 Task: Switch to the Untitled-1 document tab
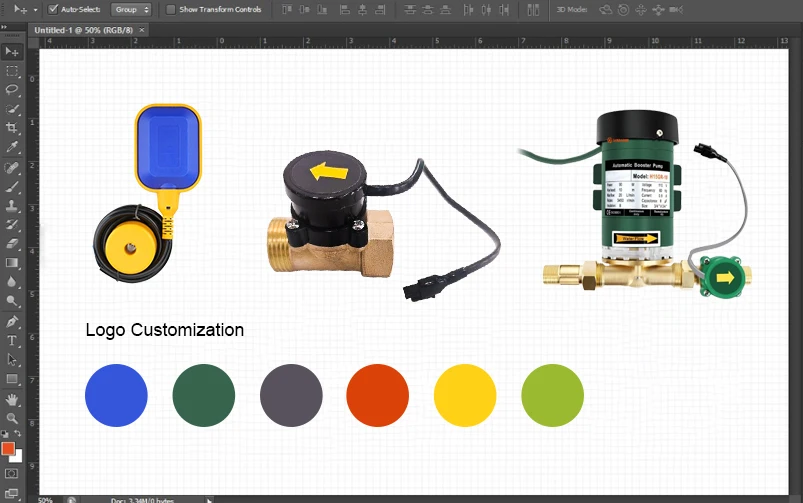[x=84, y=30]
